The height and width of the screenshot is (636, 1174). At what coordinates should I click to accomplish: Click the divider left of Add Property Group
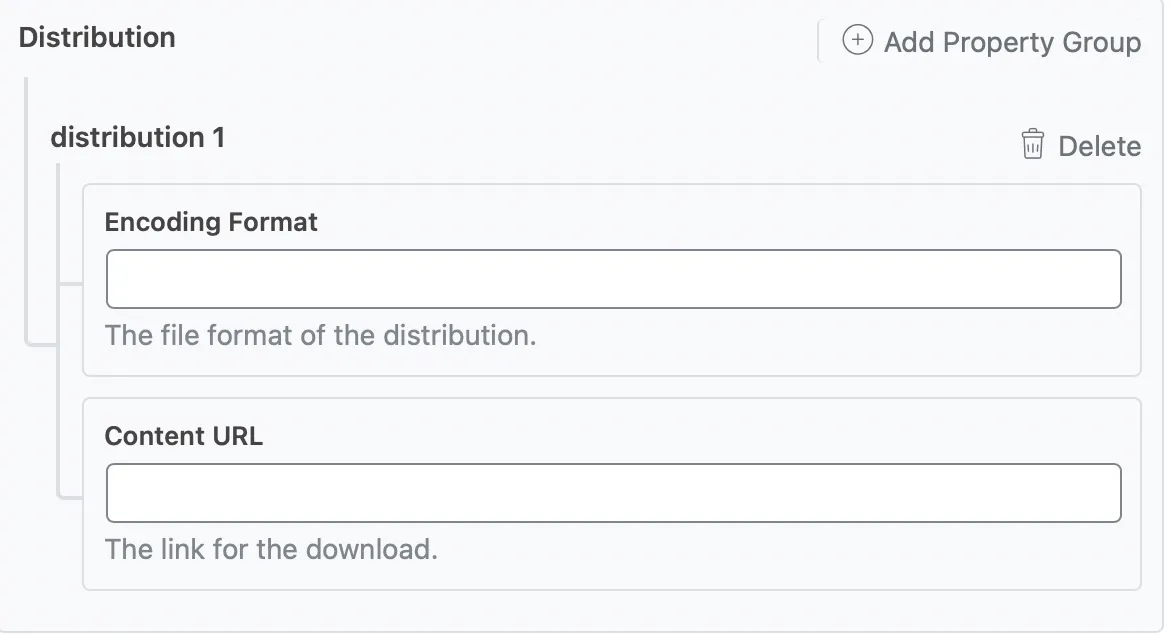(819, 41)
